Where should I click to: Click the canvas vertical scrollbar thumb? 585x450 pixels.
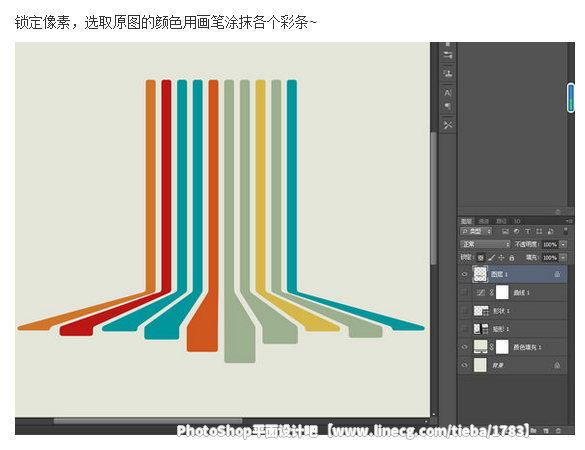click(434, 198)
